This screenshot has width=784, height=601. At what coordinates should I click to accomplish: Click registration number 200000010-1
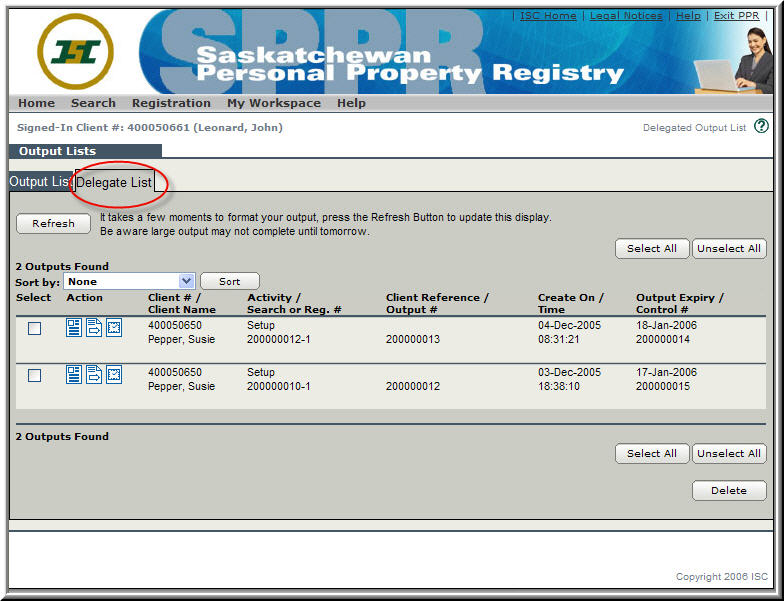[278, 386]
